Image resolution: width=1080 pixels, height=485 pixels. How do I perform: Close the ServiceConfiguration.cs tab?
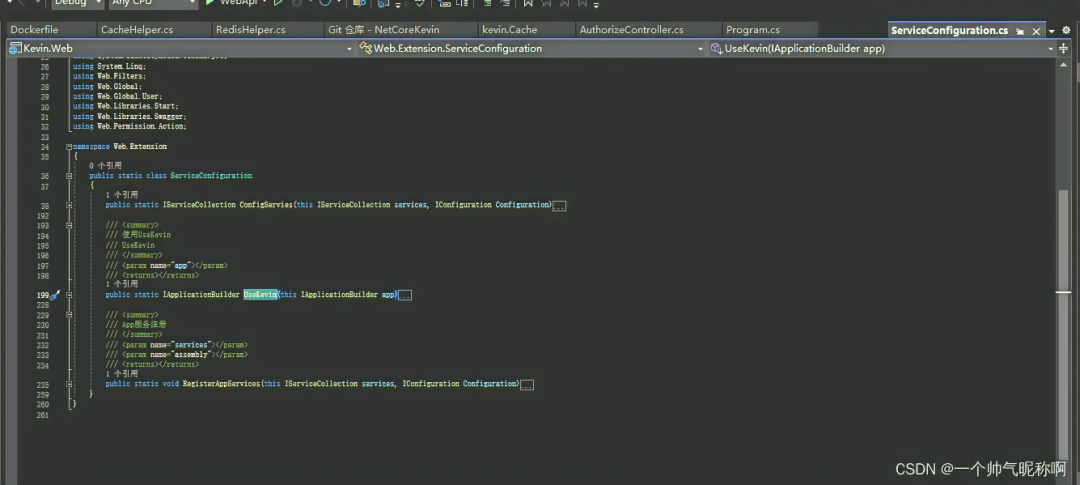(x=1036, y=31)
